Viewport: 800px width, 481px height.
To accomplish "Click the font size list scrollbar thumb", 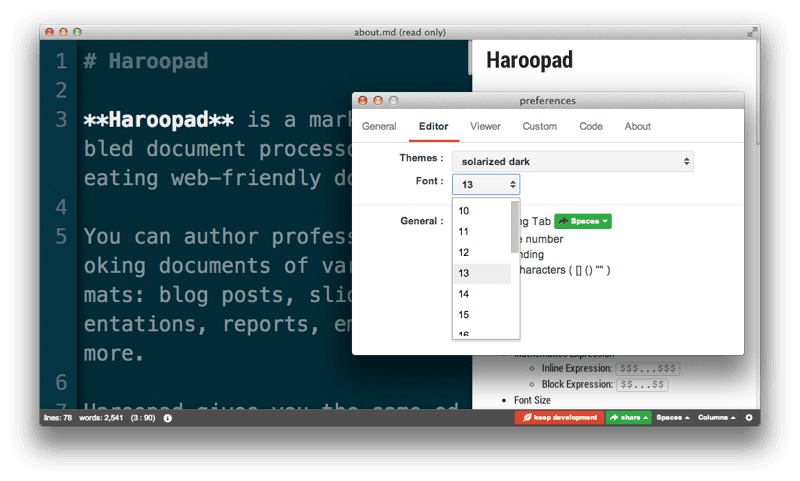I will click(x=515, y=227).
